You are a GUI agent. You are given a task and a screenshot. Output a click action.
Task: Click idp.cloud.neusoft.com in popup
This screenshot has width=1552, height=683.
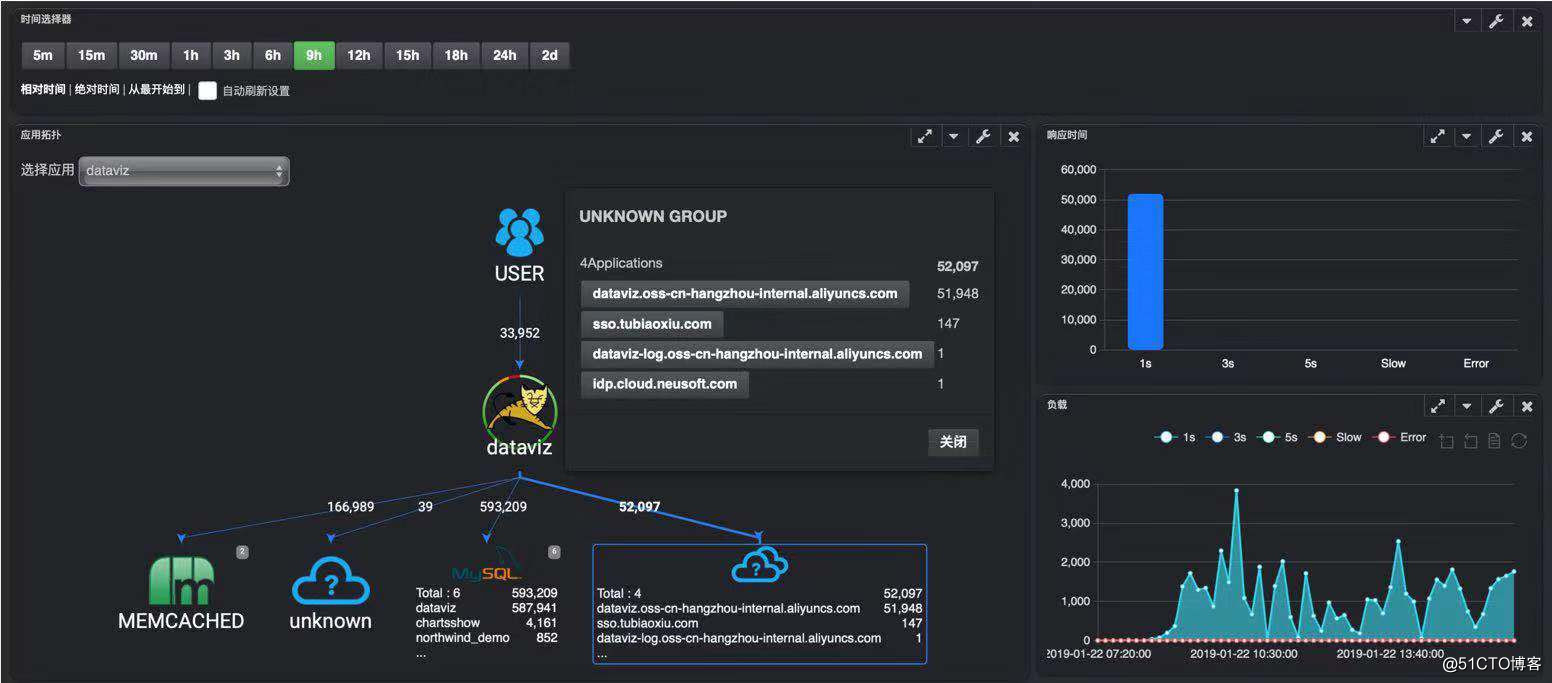[x=665, y=384]
